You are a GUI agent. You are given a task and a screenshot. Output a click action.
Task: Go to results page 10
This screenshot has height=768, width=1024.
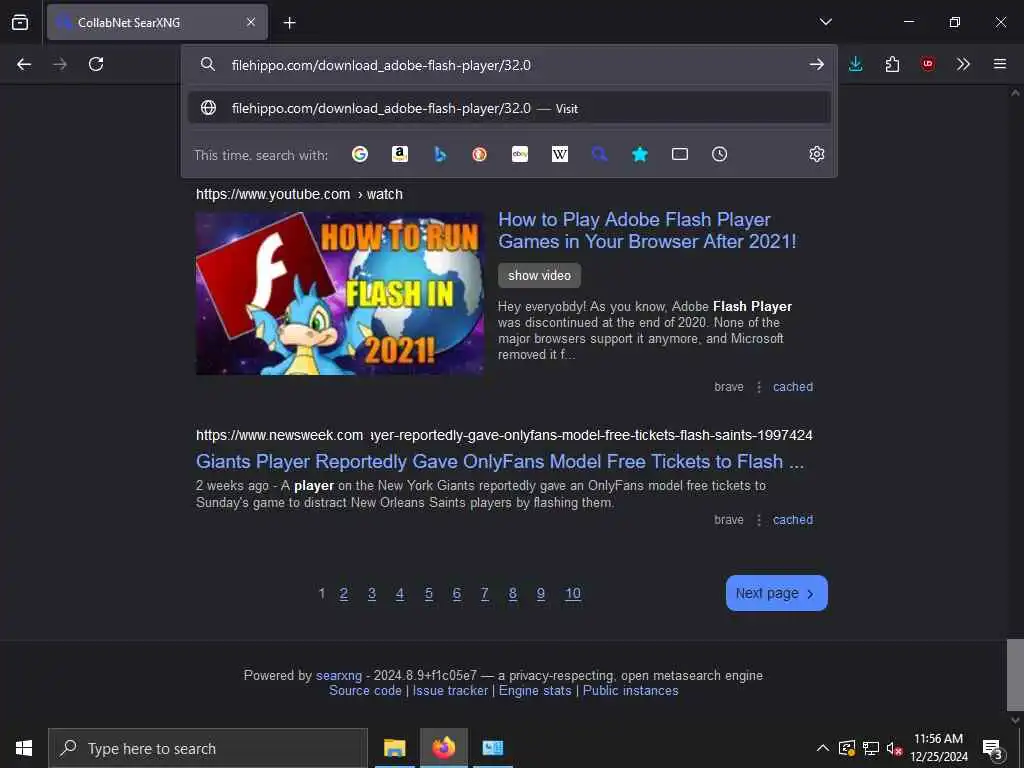coord(573,594)
